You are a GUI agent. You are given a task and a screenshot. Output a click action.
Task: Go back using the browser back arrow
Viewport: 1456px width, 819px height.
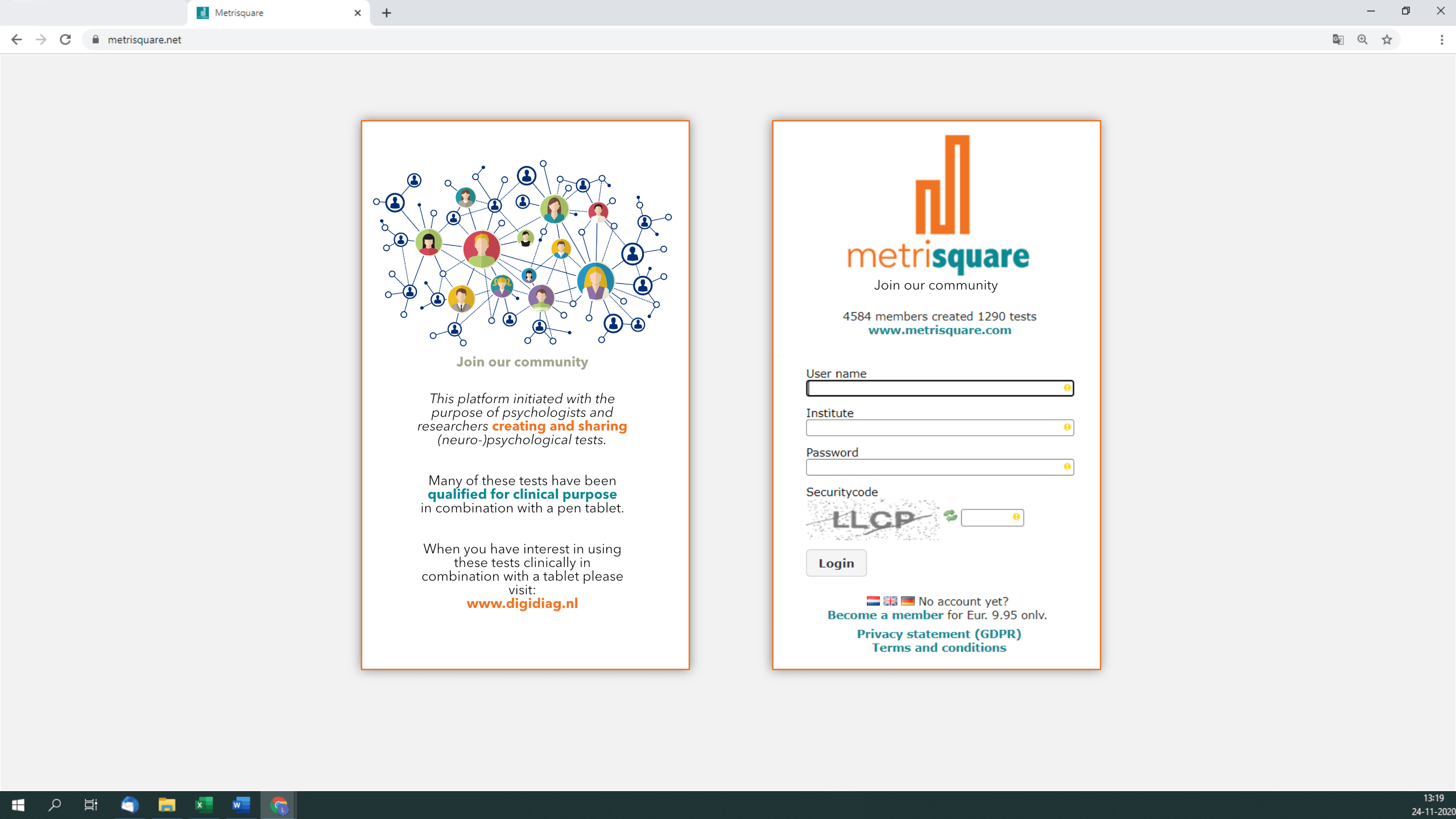click(x=16, y=39)
